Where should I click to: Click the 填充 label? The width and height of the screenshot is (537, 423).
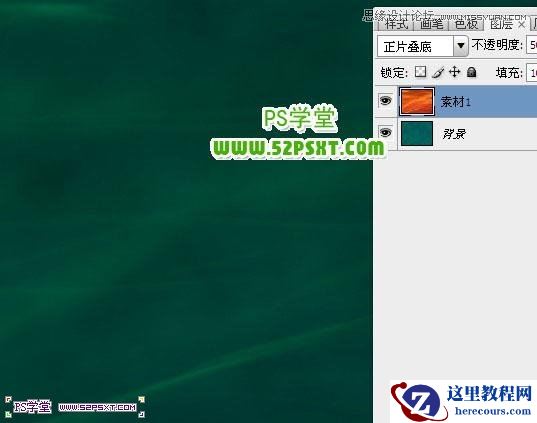coord(509,73)
